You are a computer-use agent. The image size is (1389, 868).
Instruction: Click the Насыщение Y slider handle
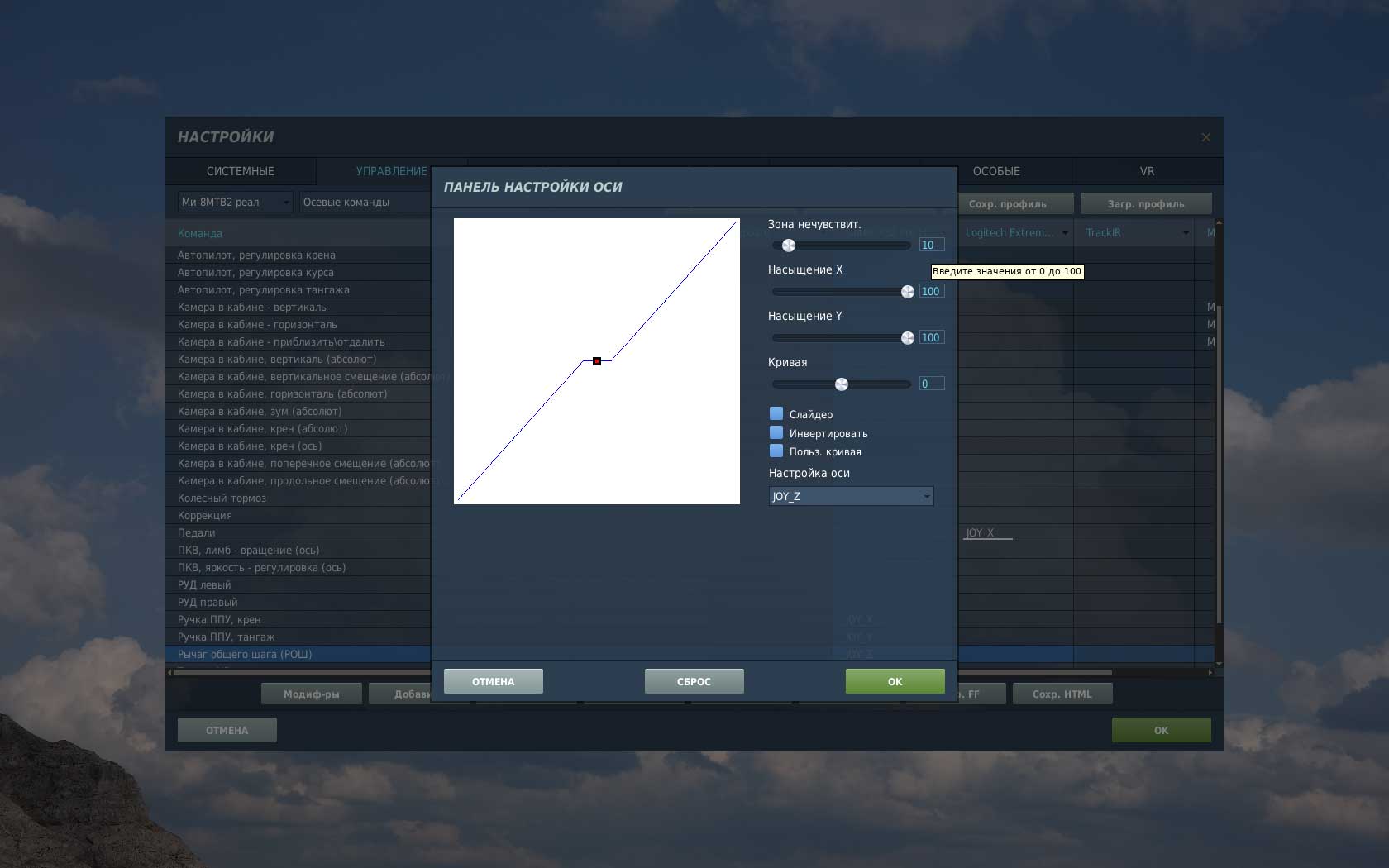(908, 338)
